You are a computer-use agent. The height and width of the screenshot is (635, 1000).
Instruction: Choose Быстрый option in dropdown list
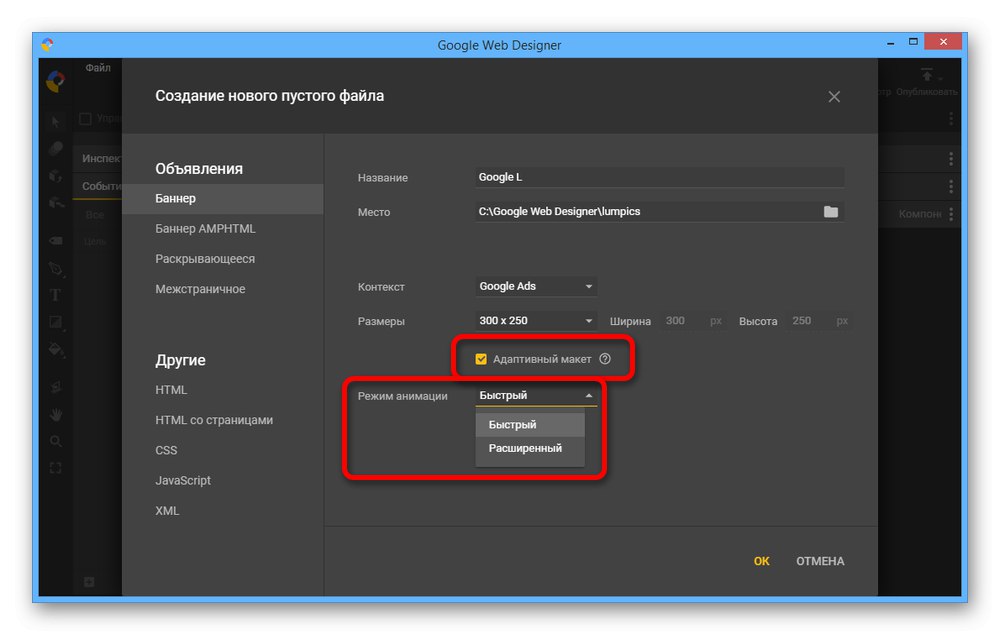513,425
